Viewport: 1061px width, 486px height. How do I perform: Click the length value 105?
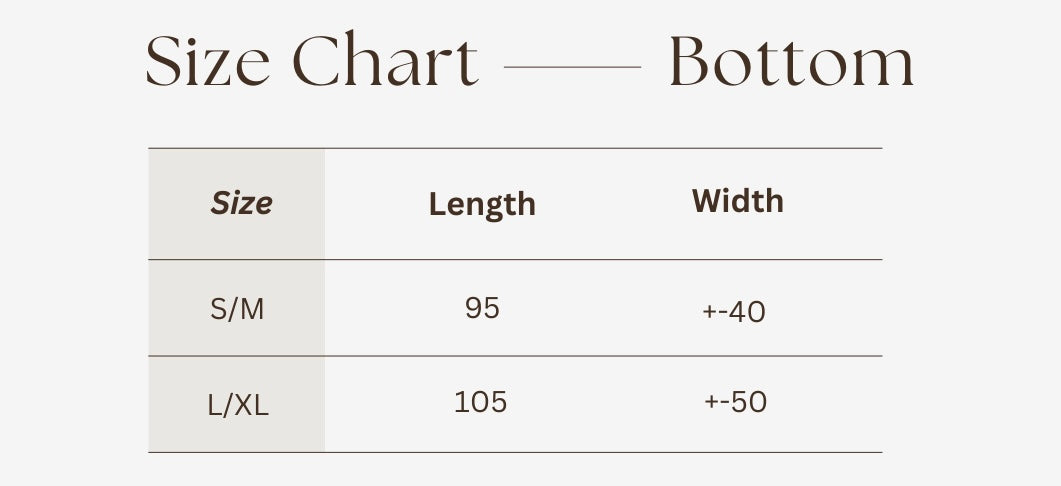481,402
